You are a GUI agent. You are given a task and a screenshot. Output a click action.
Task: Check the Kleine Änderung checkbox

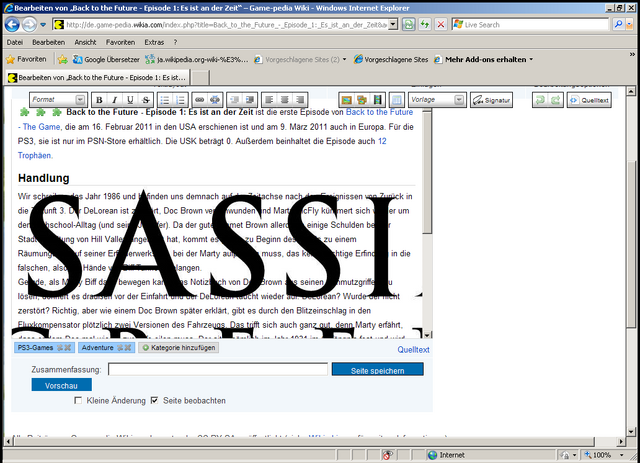click(78, 401)
